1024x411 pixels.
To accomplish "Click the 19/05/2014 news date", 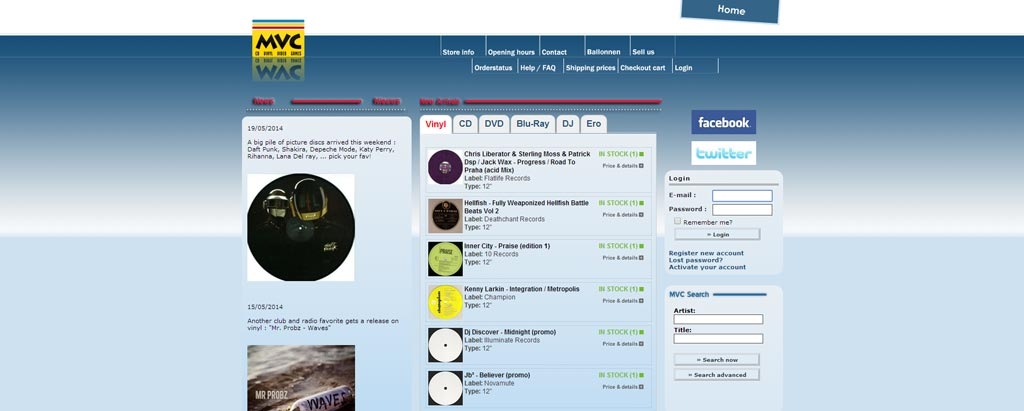I will tap(265, 129).
